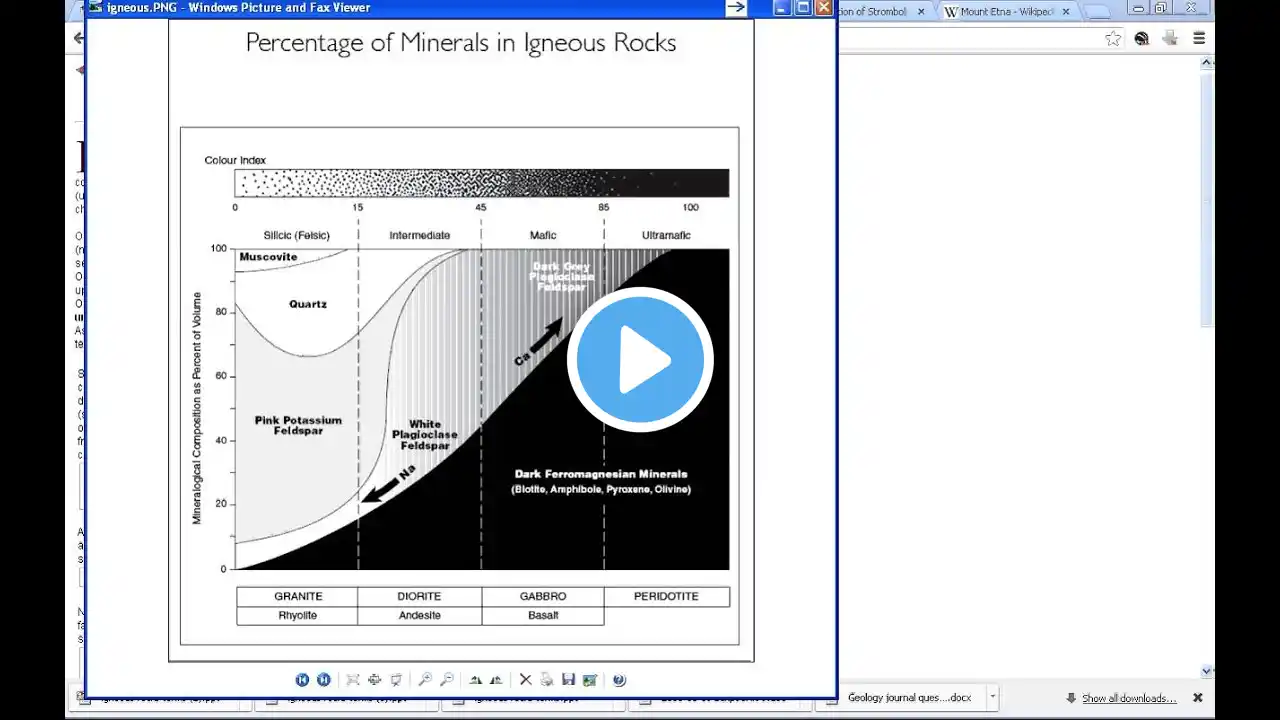Viewport: 1280px width, 720px height.
Task: Click the Intermediate heading in the chart
Action: point(420,236)
